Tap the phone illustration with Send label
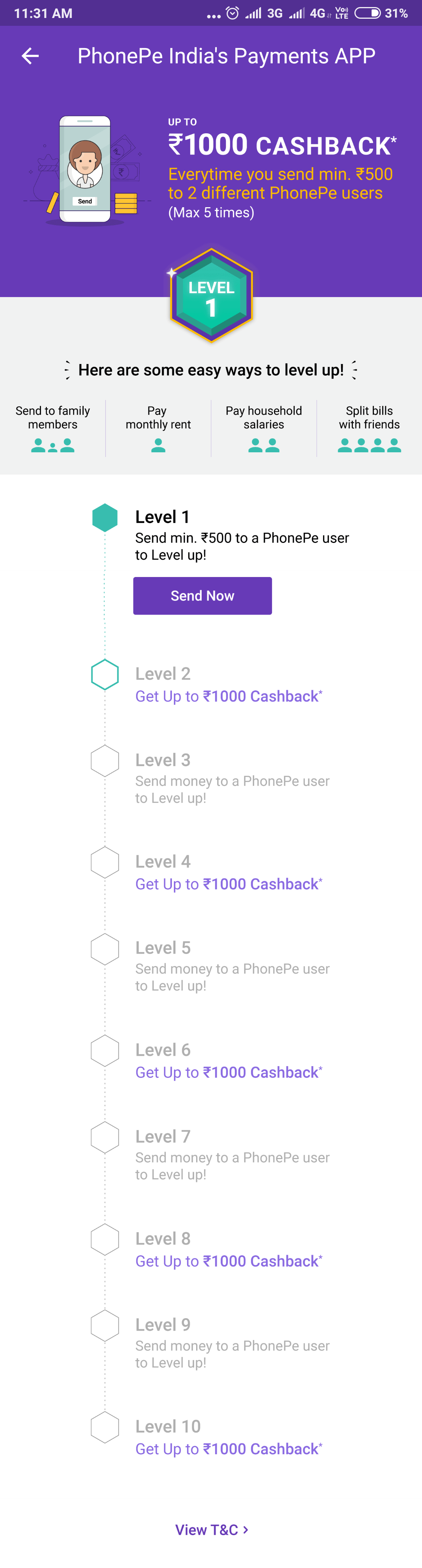Screen dimensions: 422x1568 coord(84,169)
